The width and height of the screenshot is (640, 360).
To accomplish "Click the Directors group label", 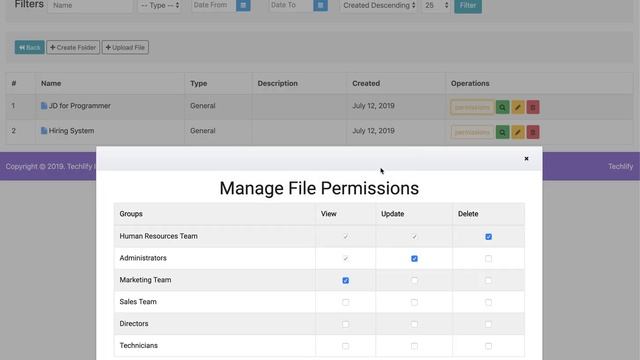I will point(134,324).
